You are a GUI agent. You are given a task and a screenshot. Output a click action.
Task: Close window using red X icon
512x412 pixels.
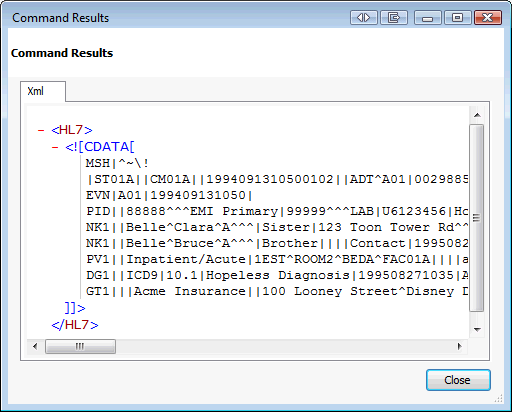488,17
